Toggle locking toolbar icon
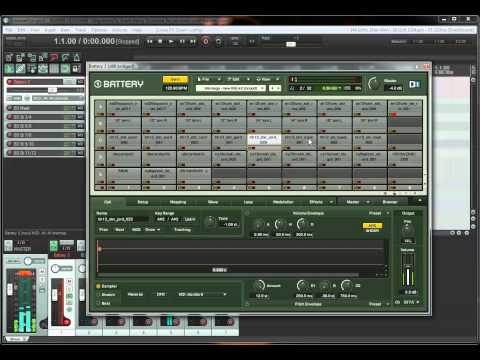 [77, 69]
